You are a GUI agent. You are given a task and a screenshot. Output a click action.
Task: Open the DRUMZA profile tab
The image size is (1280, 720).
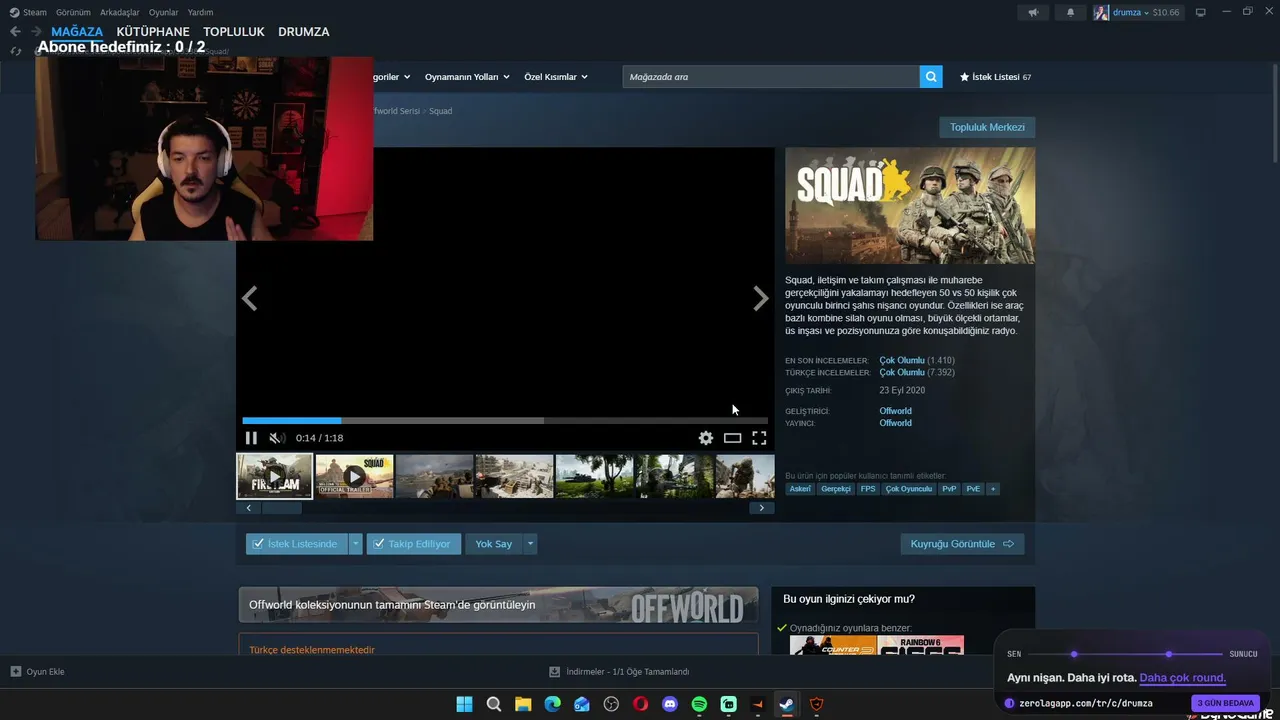304,32
